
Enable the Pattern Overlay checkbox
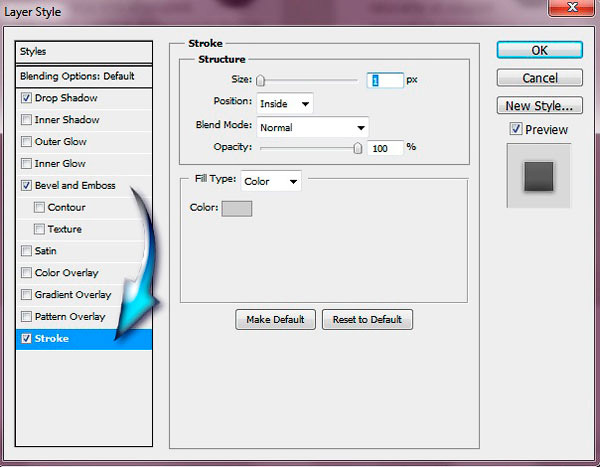(x=26, y=317)
